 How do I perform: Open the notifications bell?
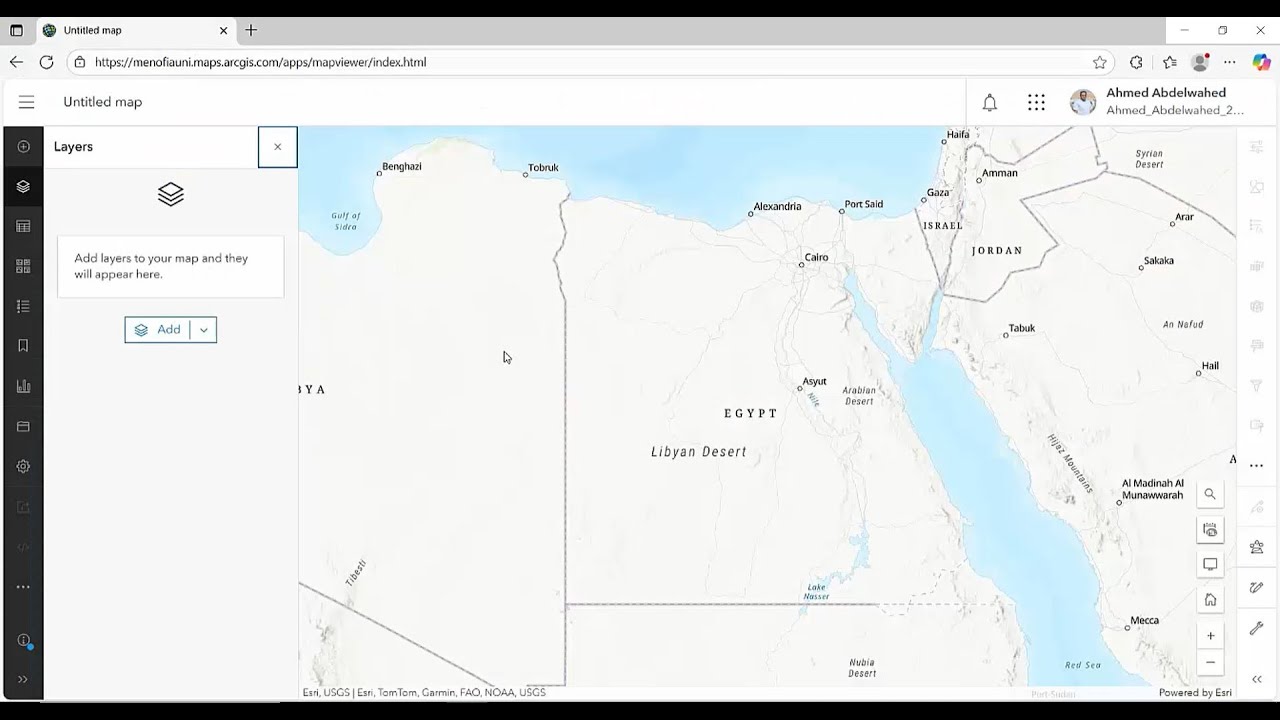(989, 102)
